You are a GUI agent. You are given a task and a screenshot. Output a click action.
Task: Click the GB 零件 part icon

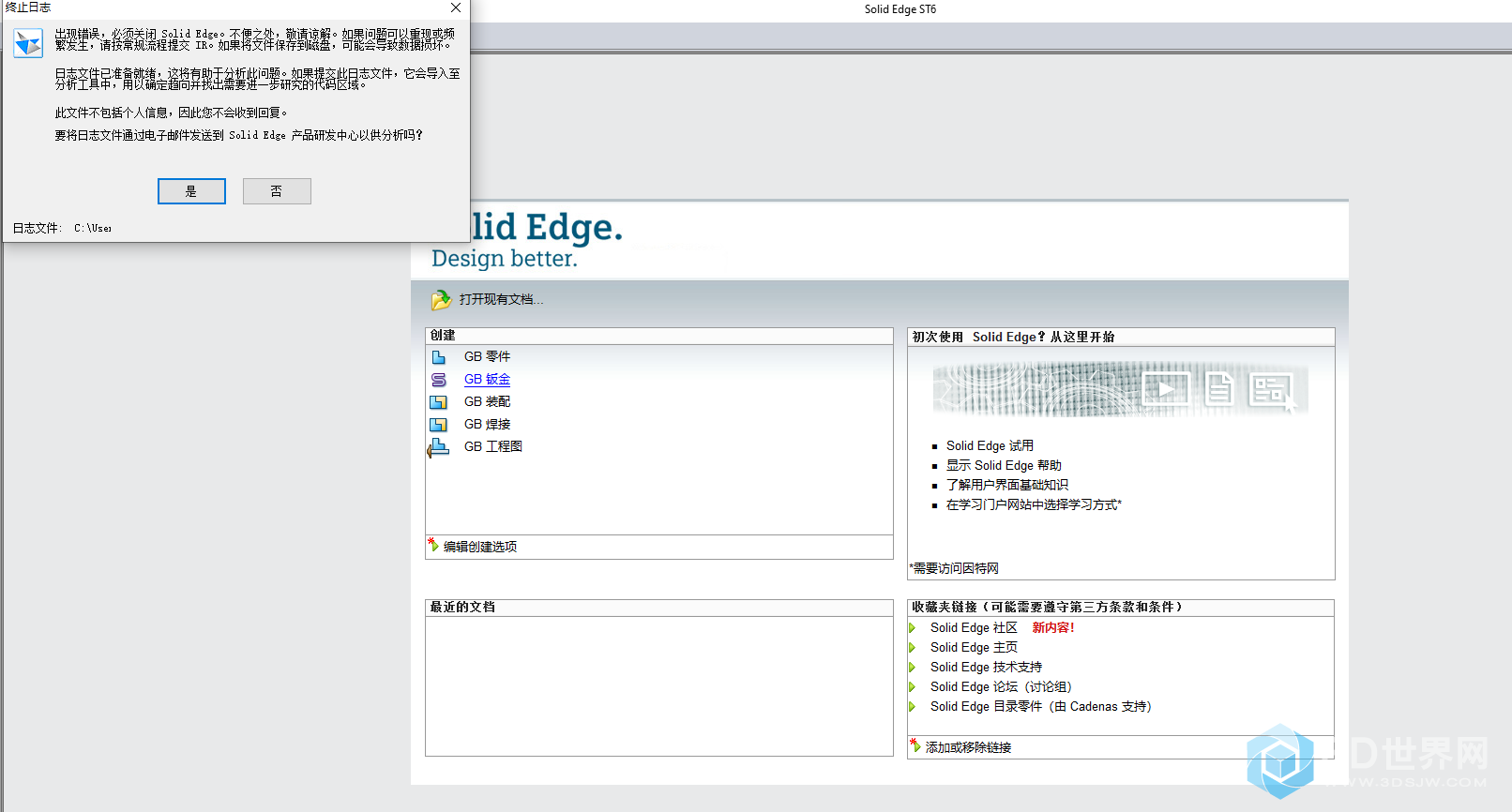coord(438,357)
